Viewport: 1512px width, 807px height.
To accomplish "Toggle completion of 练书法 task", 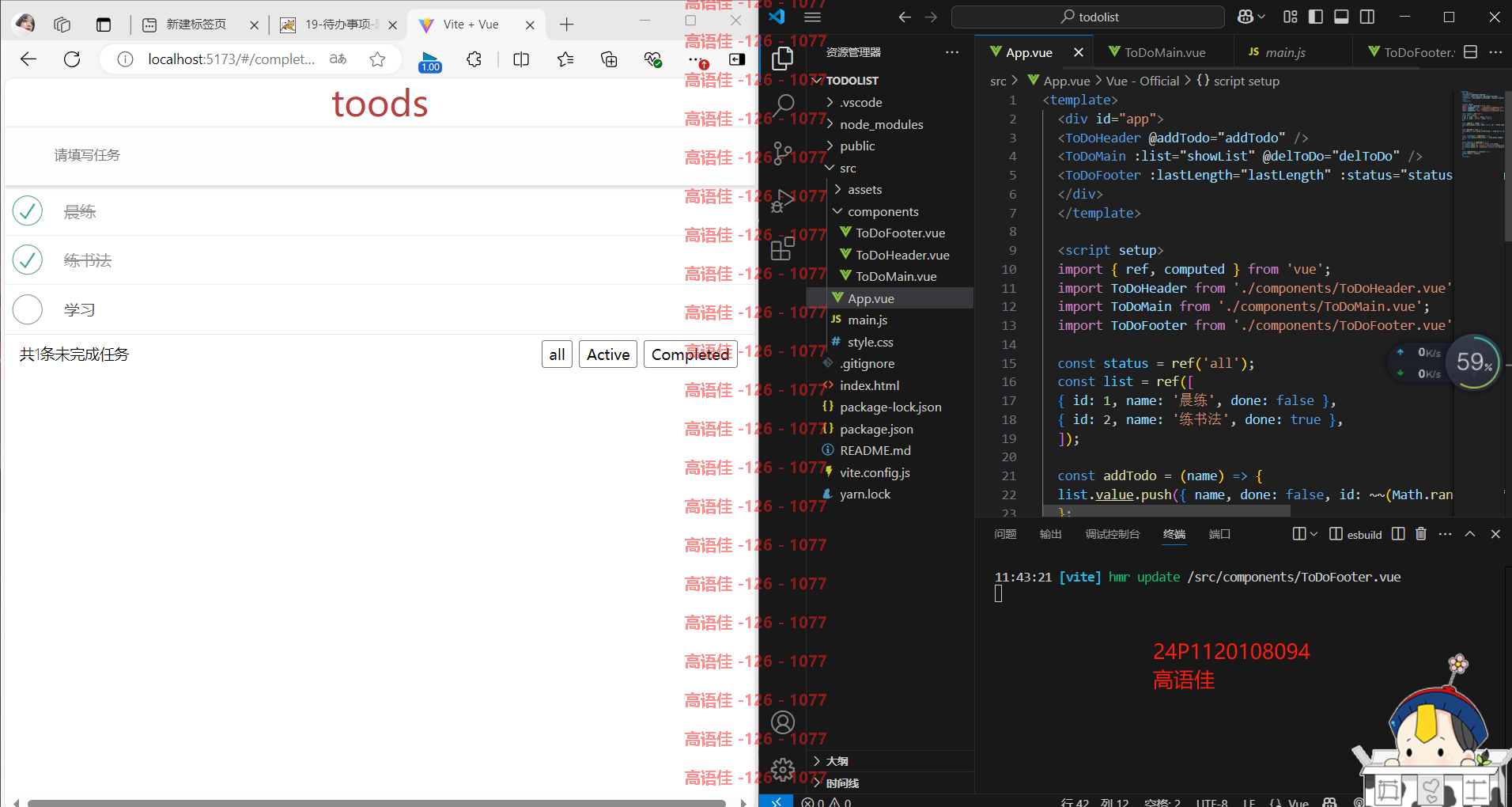I will (28, 260).
